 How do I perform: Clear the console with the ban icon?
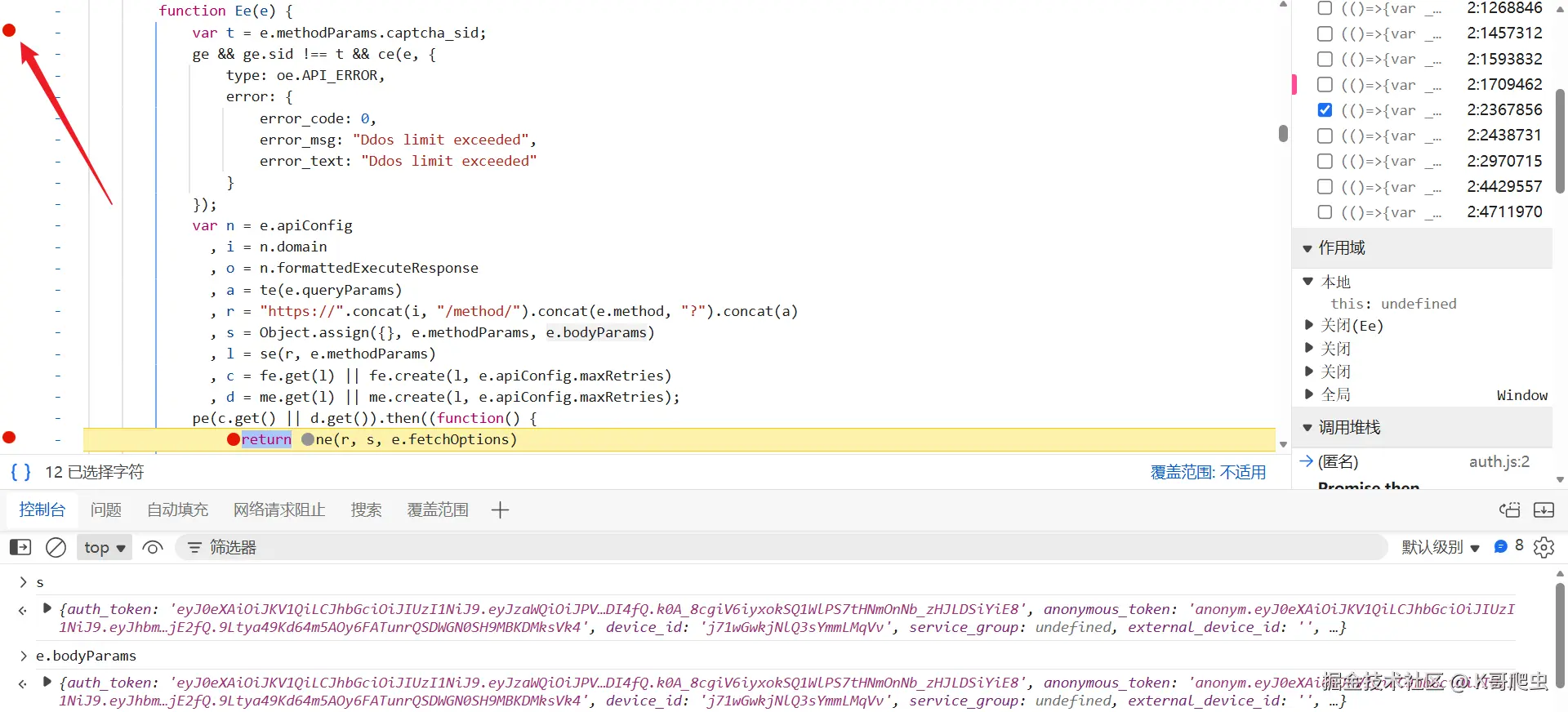pyautogui.click(x=56, y=547)
